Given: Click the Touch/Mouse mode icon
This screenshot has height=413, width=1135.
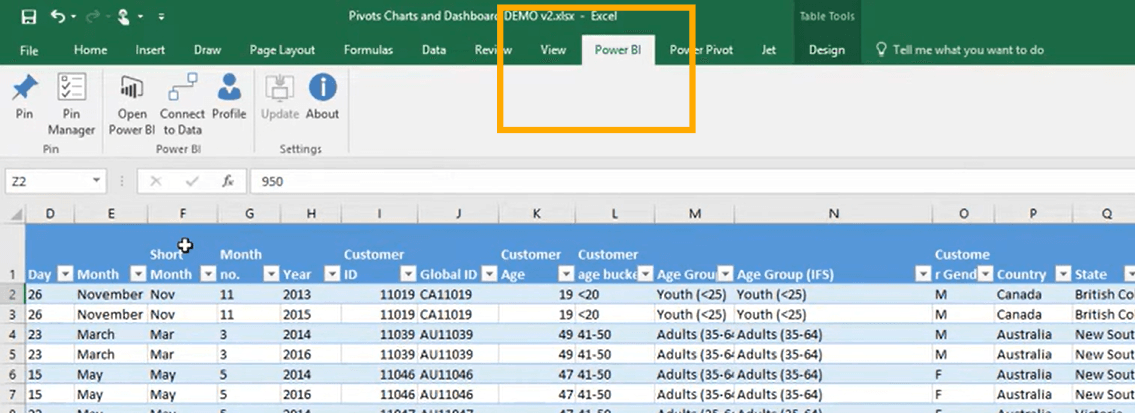Looking at the screenshot, I should click(122, 16).
